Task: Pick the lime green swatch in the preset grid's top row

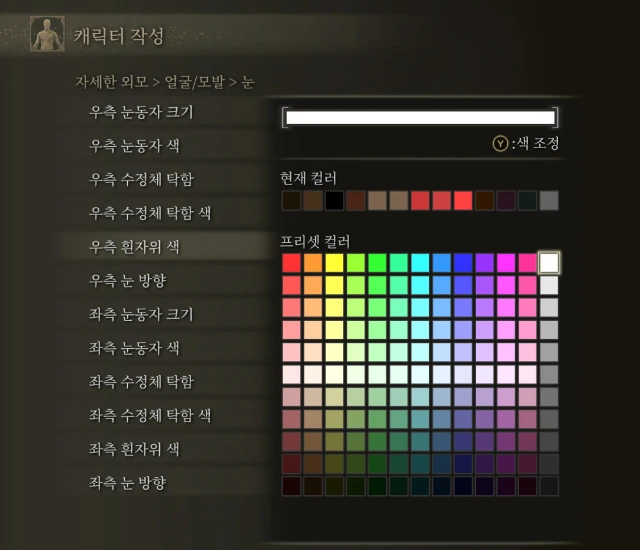Action: click(x=356, y=263)
